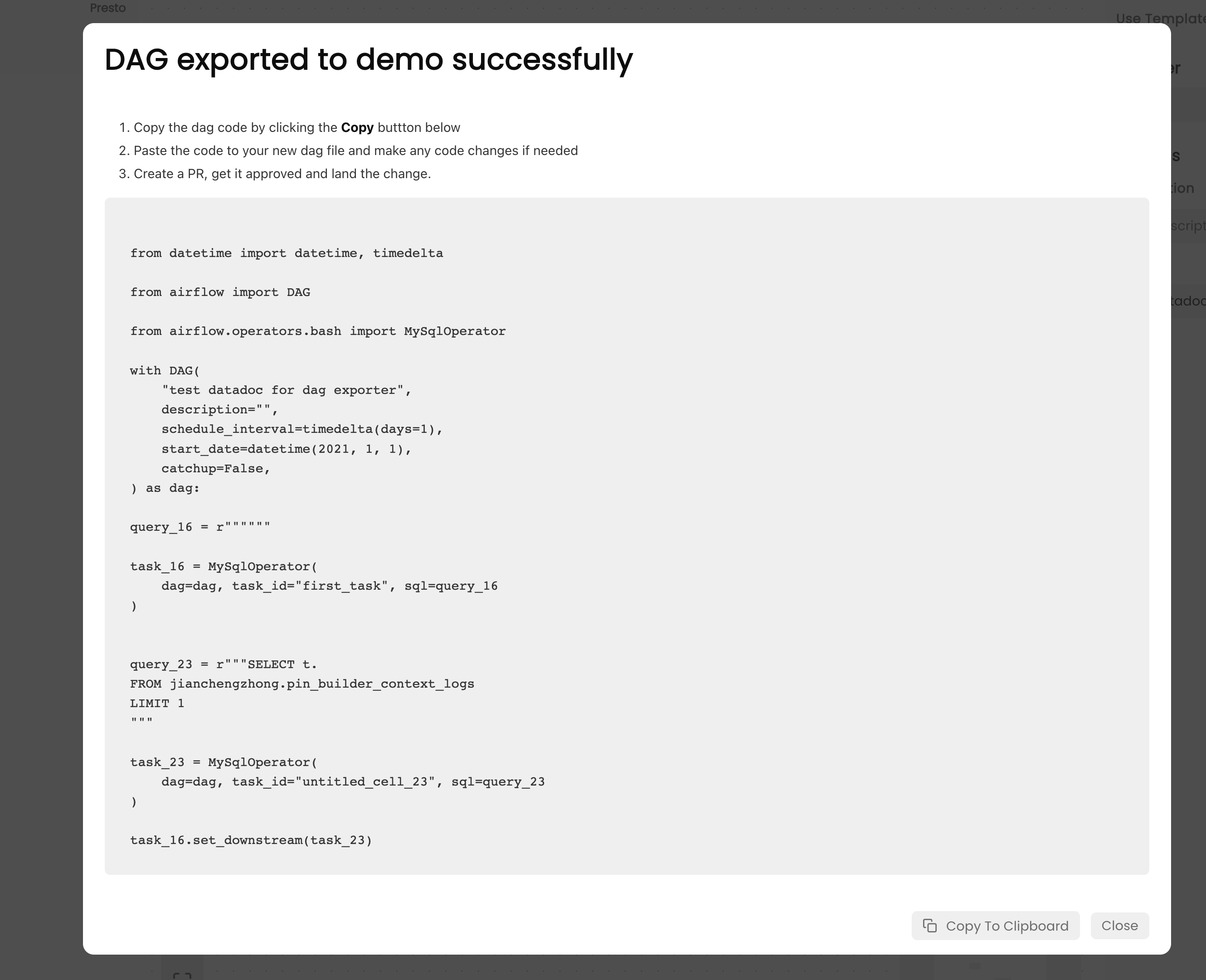The image size is (1206, 980).
Task: Click the empty query_16 assignment line
Action: click(200, 527)
